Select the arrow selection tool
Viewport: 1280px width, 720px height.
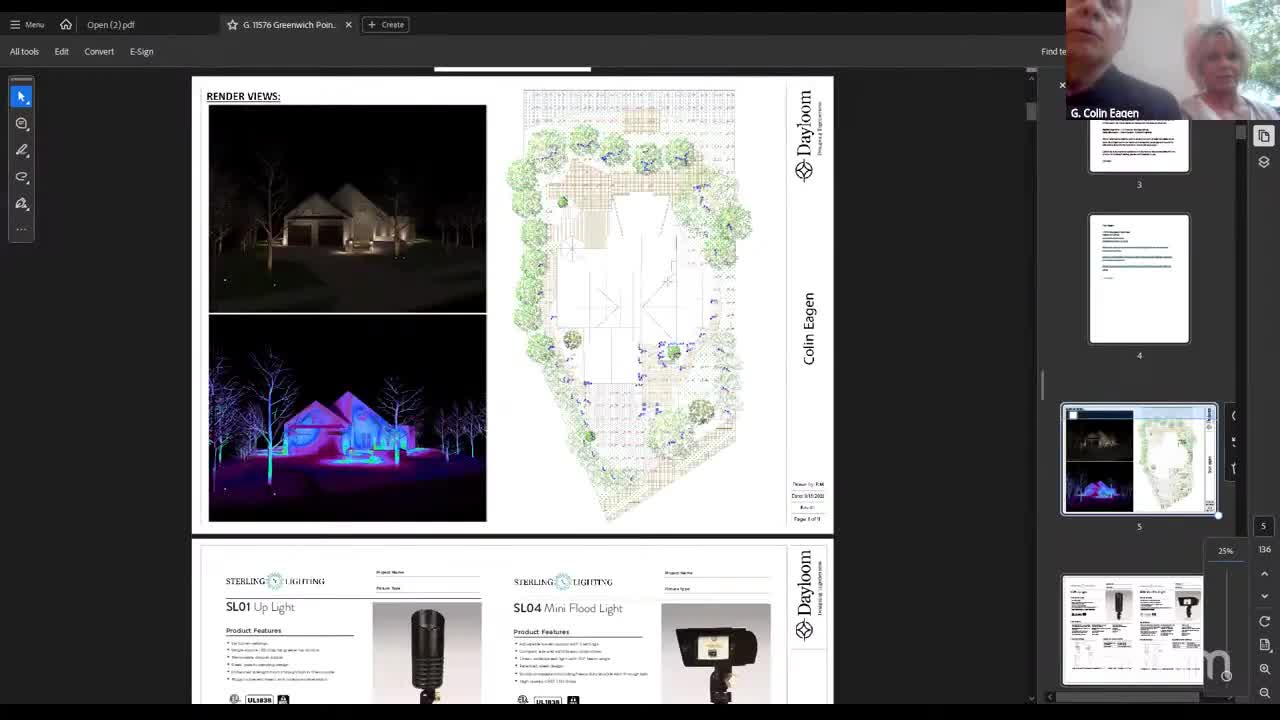pos(21,96)
